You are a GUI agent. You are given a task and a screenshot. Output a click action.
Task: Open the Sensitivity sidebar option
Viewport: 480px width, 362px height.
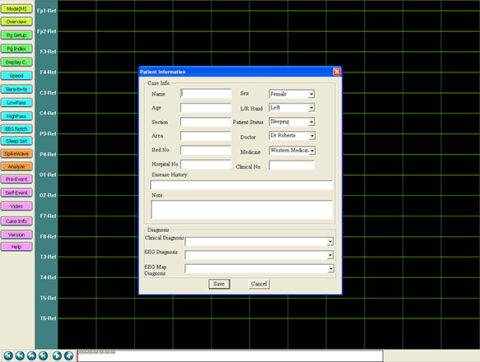(x=17, y=89)
